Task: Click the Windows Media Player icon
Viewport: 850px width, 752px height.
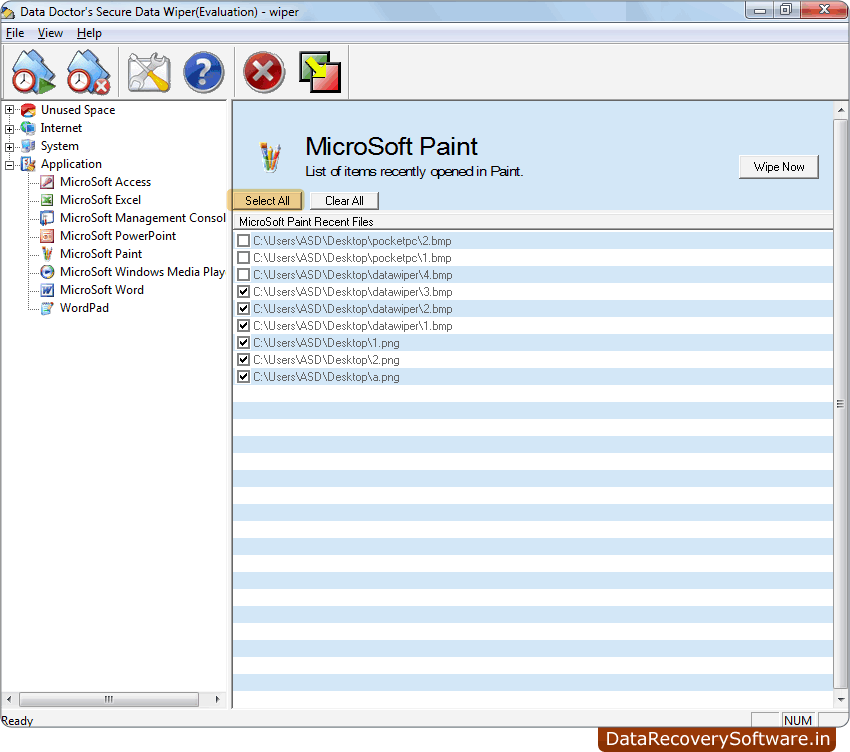Action: (47, 272)
